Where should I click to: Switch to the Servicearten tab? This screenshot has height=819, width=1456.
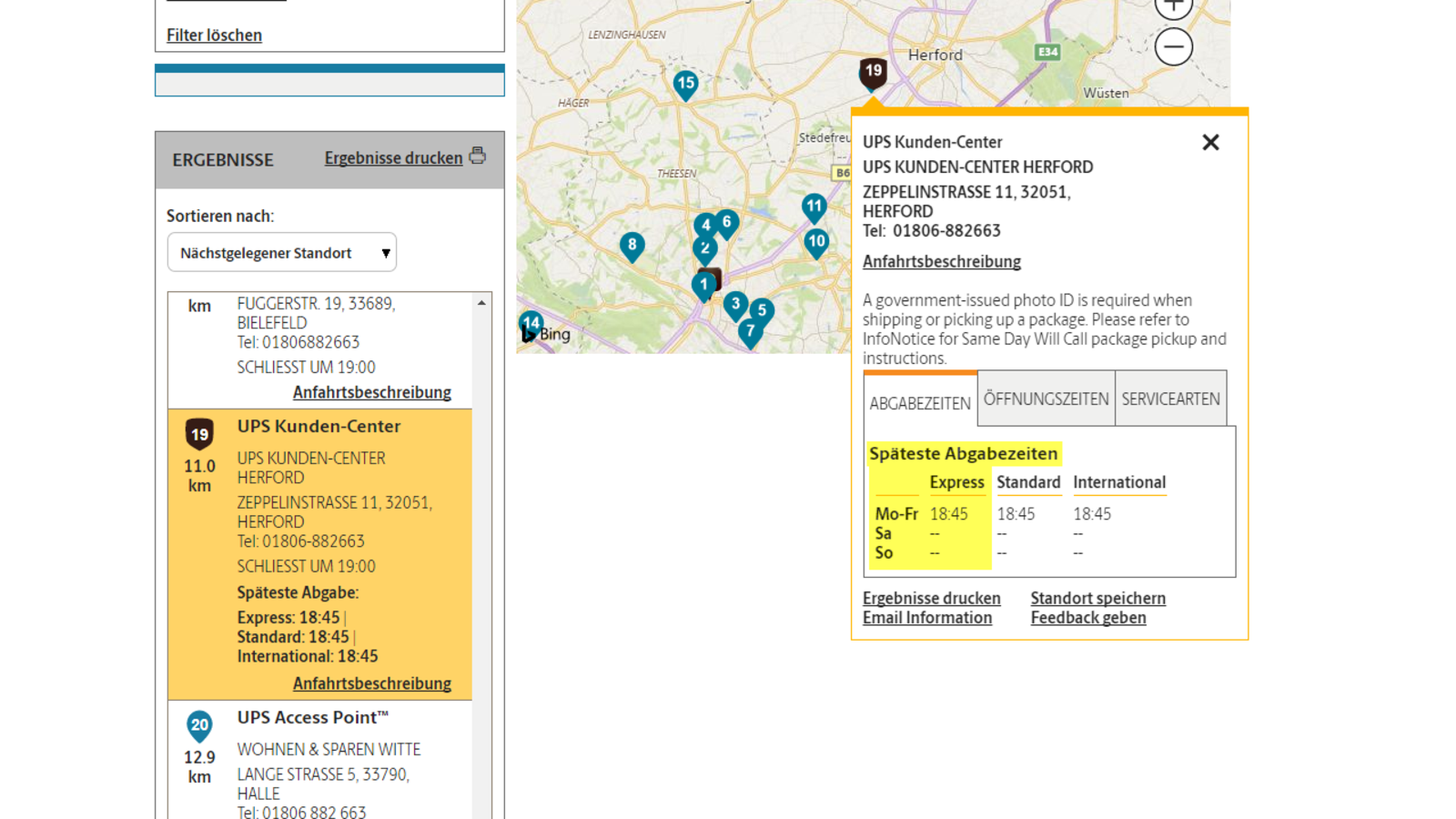pos(1171,399)
